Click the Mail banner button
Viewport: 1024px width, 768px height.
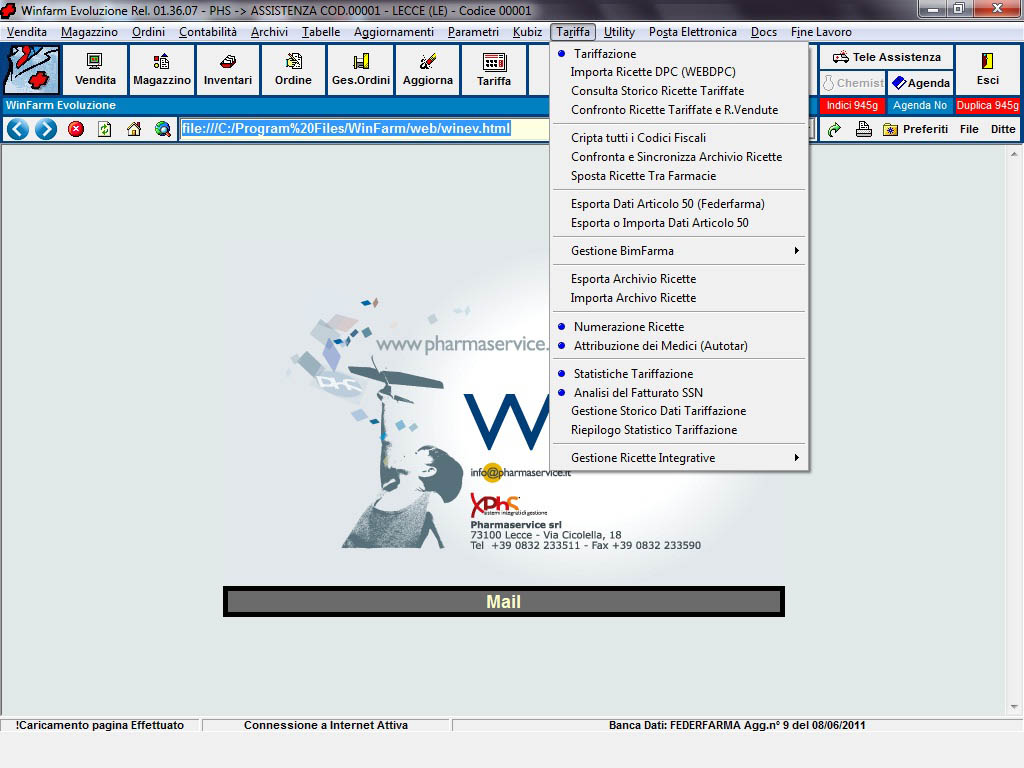pyautogui.click(x=503, y=602)
